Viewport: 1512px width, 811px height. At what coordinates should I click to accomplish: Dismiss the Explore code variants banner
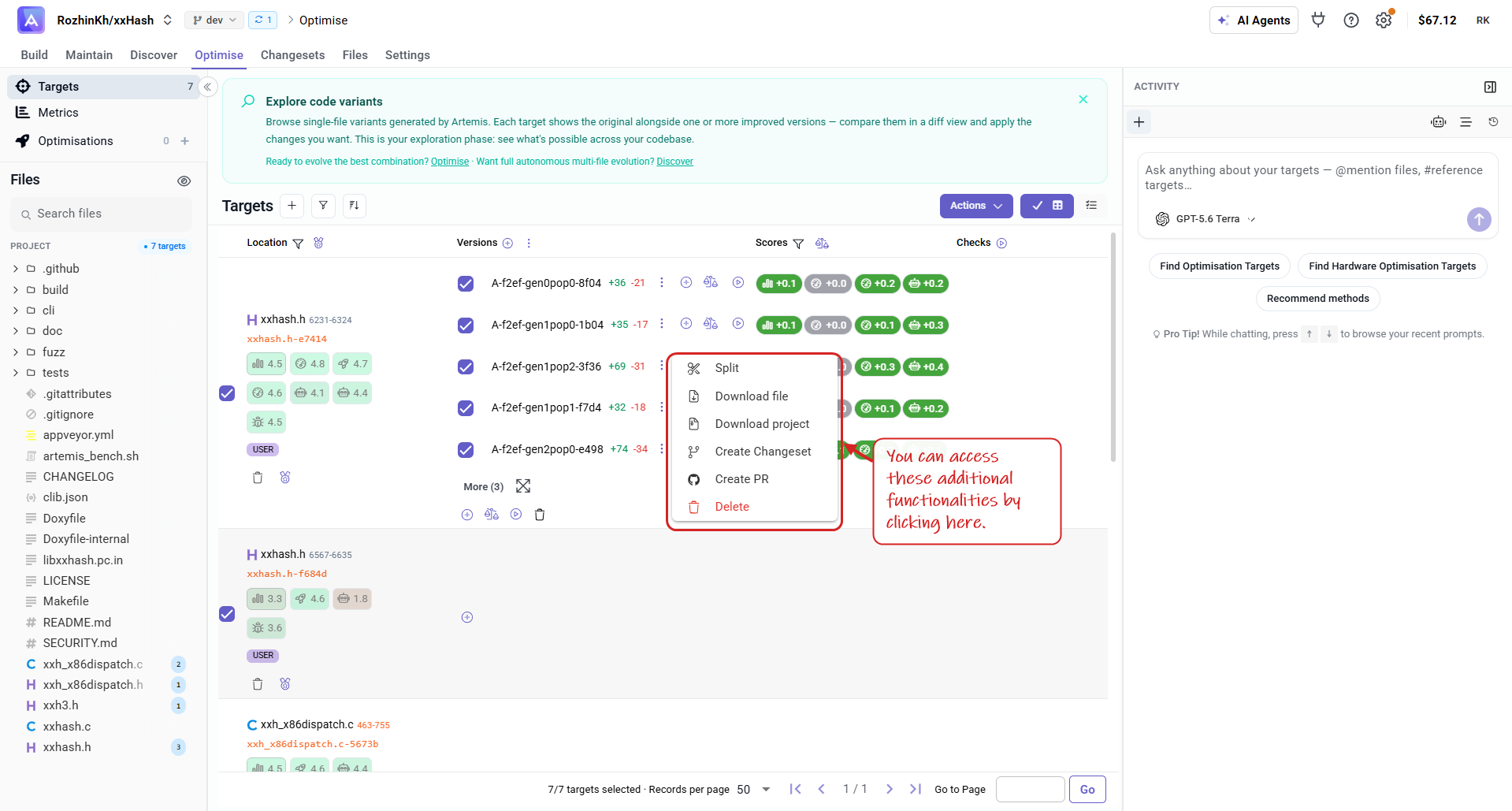pos(1083,99)
